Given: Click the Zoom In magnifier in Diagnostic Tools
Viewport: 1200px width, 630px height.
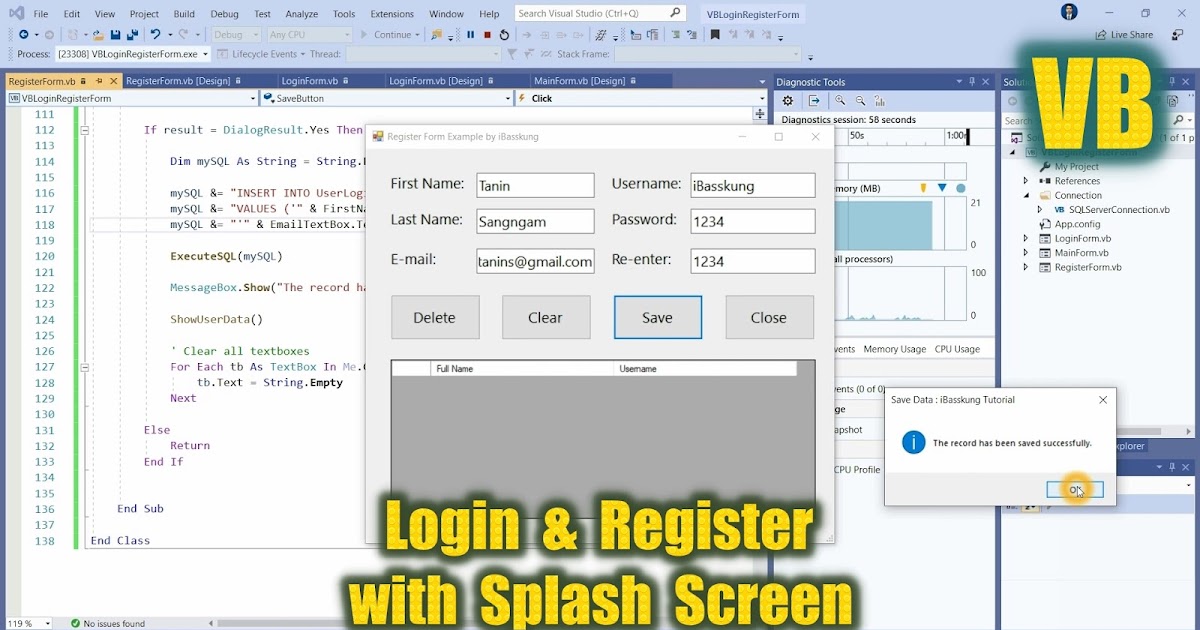Looking at the screenshot, I should (x=840, y=100).
